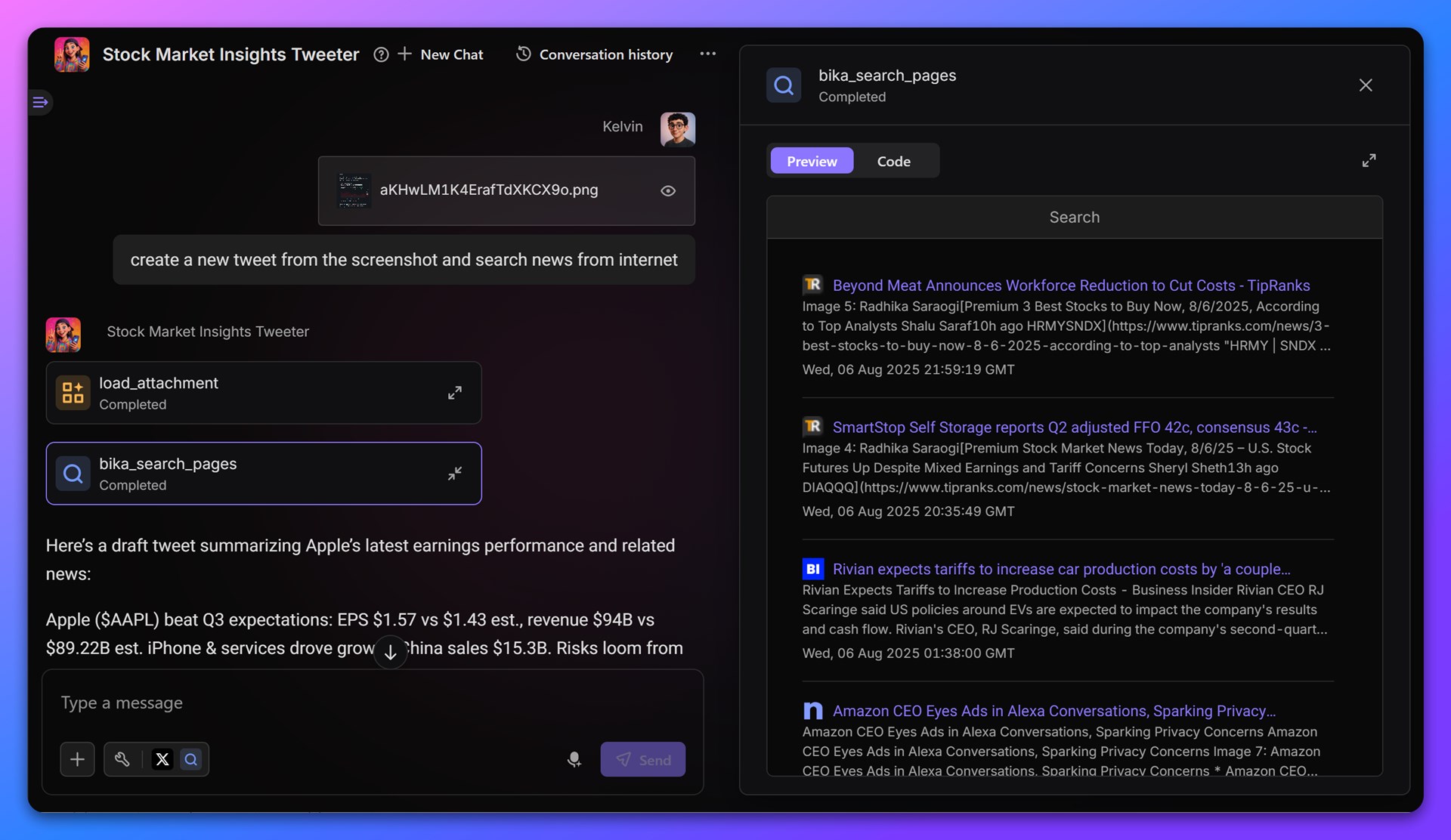This screenshot has height=840, width=1451.
Task: Select the Preview tab
Action: [x=812, y=161]
